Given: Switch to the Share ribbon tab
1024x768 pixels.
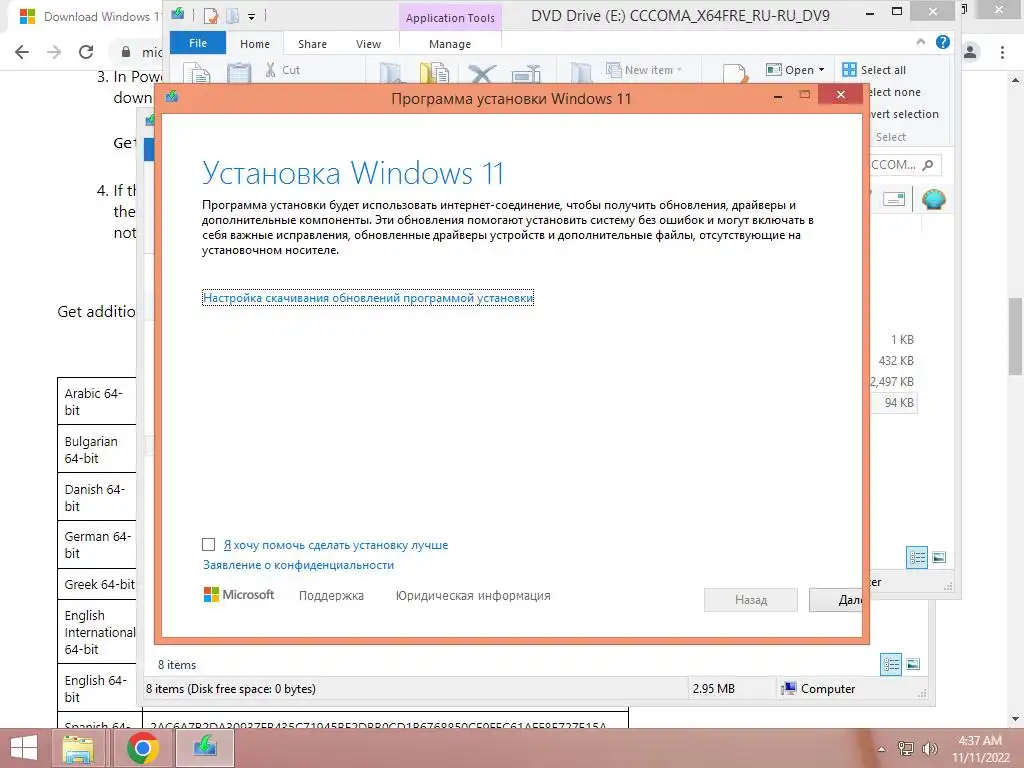Looking at the screenshot, I should coord(312,44).
